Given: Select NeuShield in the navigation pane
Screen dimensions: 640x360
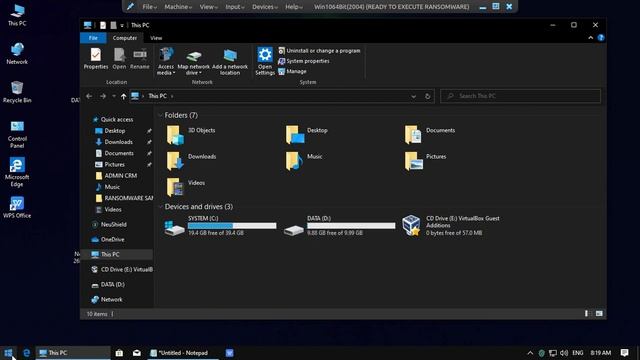Looking at the screenshot, I should pos(113,224).
